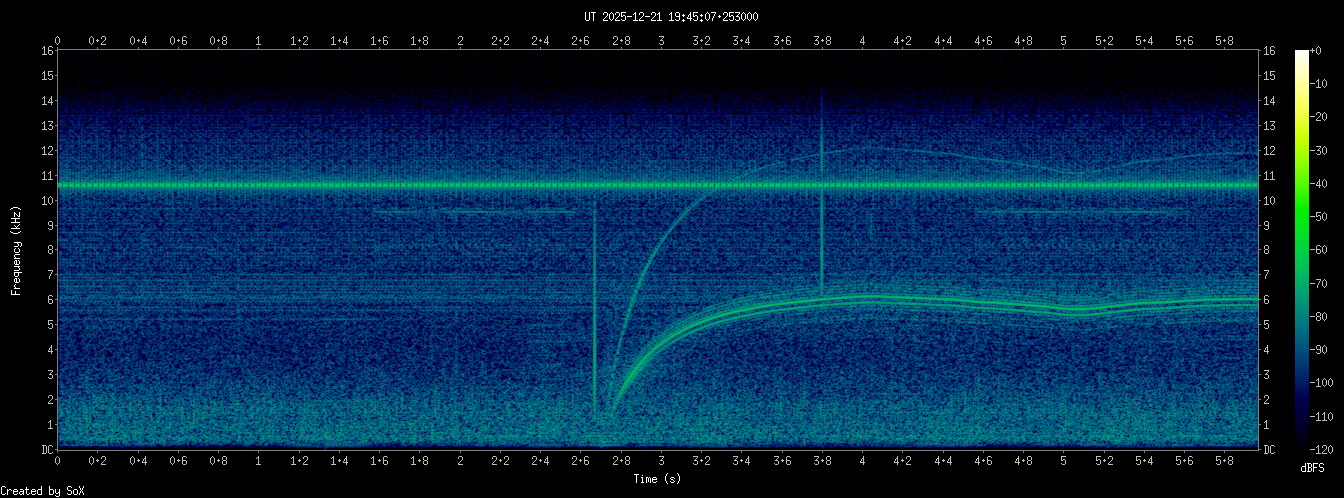The width and height of the screenshot is (1344, 498).
Task: Click the 3 second tick on the bottom time axis
Action: click(661, 461)
